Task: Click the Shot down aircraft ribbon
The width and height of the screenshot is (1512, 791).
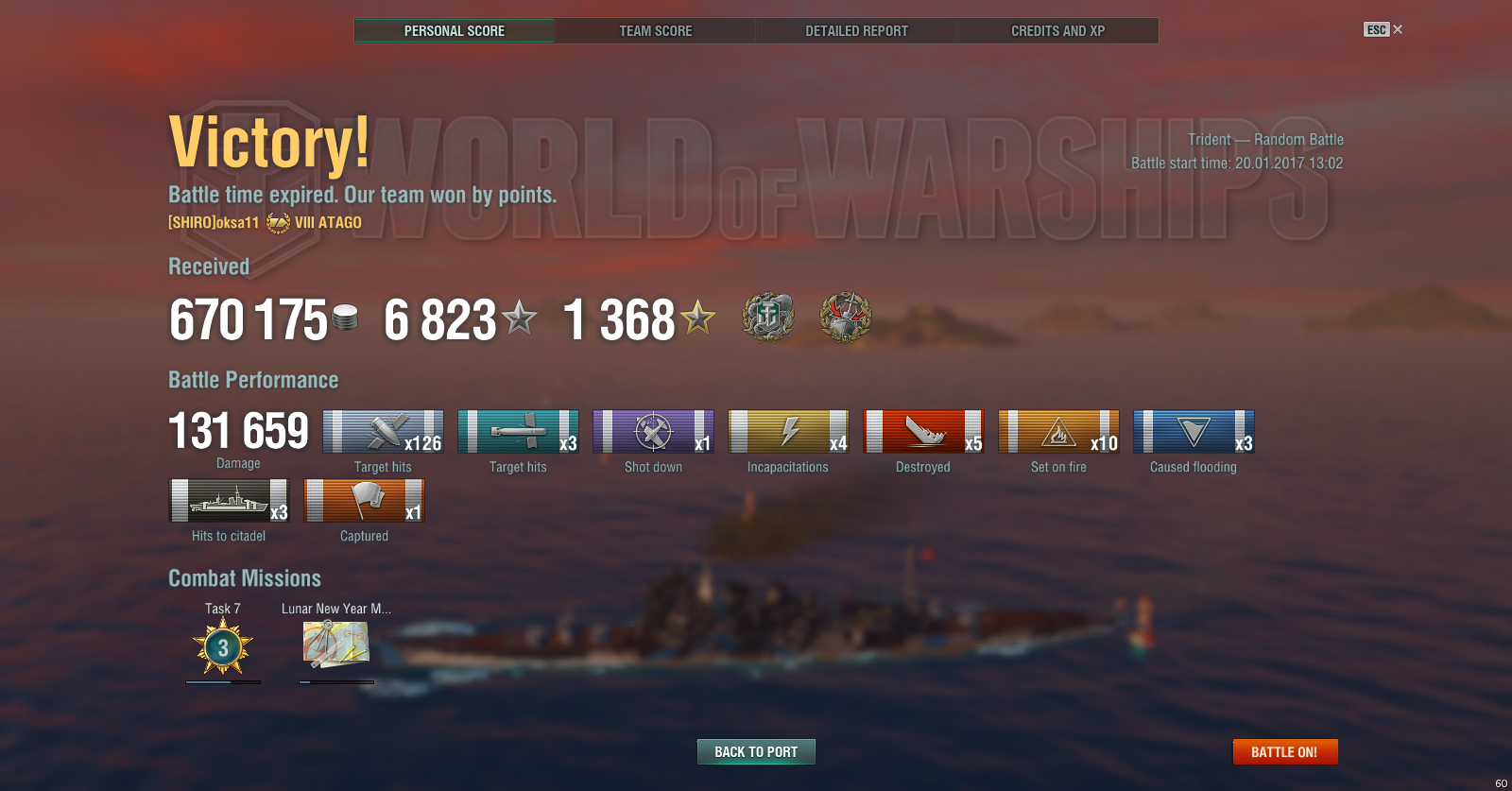Action: pyautogui.click(x=653, y=432)
